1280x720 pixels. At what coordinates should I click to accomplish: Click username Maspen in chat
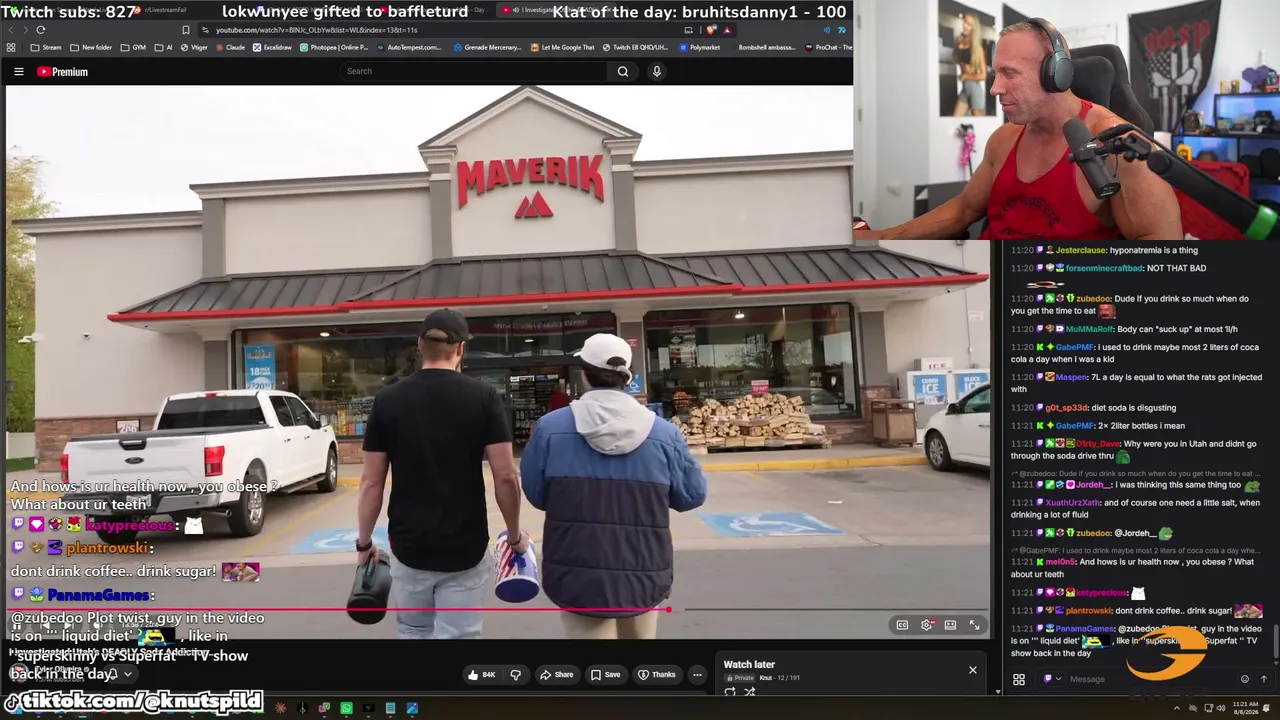click(1071, 377)
